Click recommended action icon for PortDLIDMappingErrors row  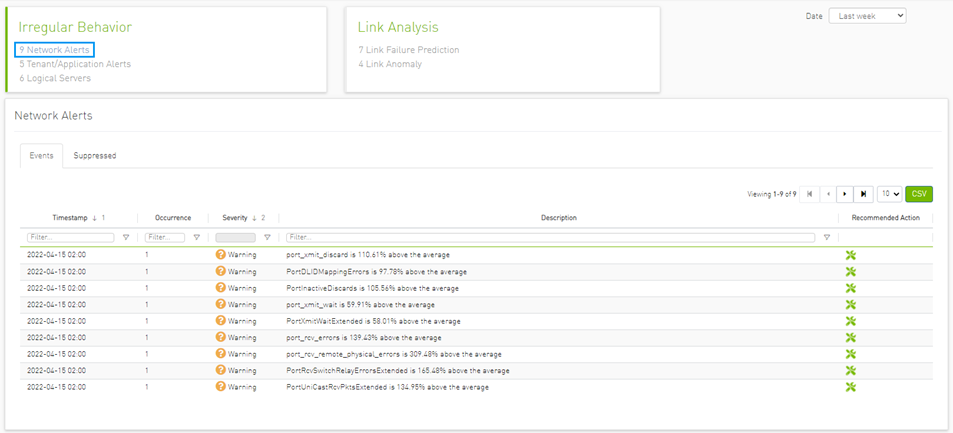coord(851,271)
